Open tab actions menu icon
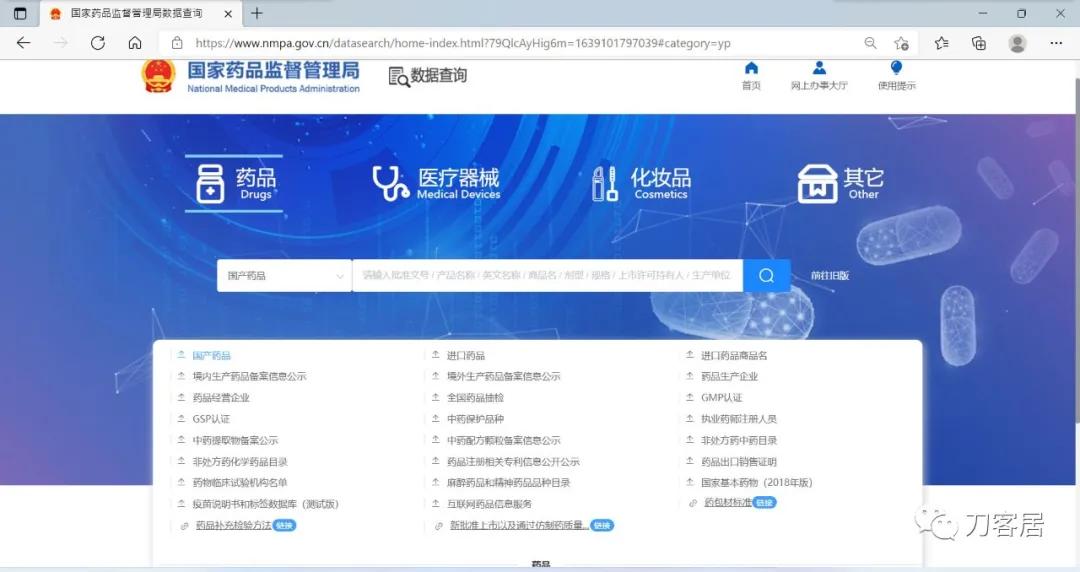Screen dimensions: 1080x572 click(x=20, y=13)
